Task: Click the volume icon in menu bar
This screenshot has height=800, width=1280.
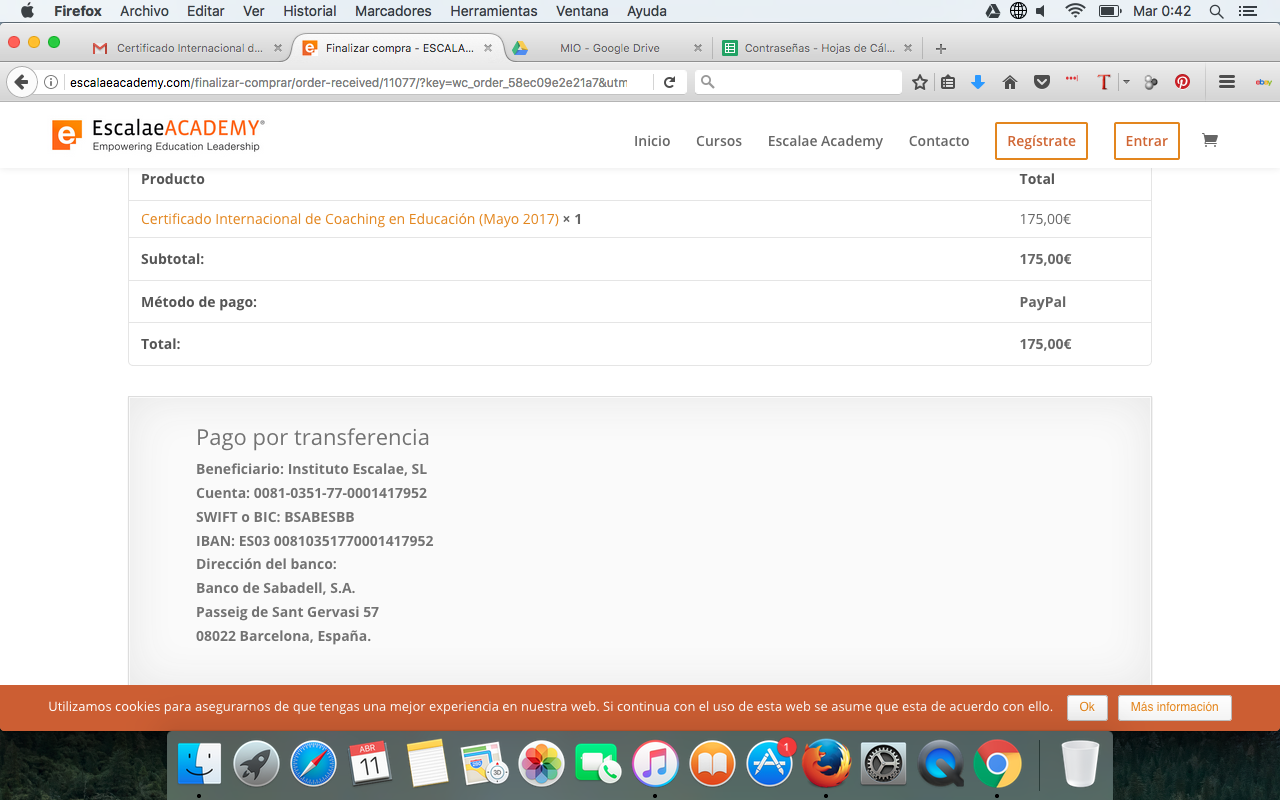Action: tap(1042, 11)
